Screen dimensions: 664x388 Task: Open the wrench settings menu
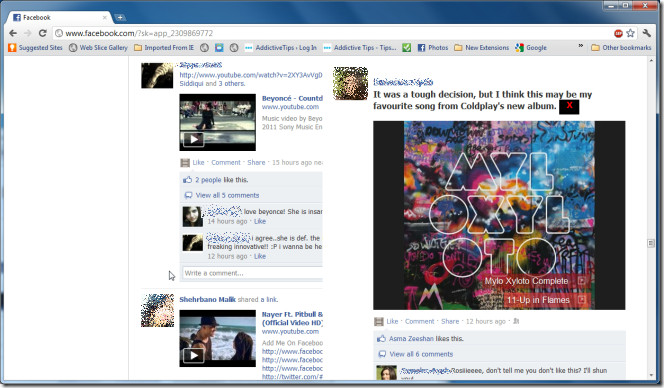(x=646, y=33)
